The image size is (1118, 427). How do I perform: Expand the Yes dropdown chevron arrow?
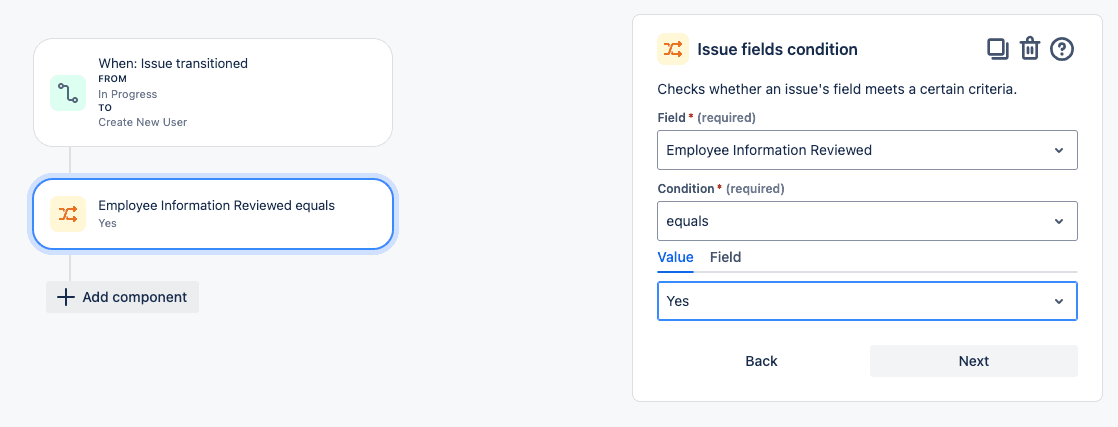(x=1059, y=302)
